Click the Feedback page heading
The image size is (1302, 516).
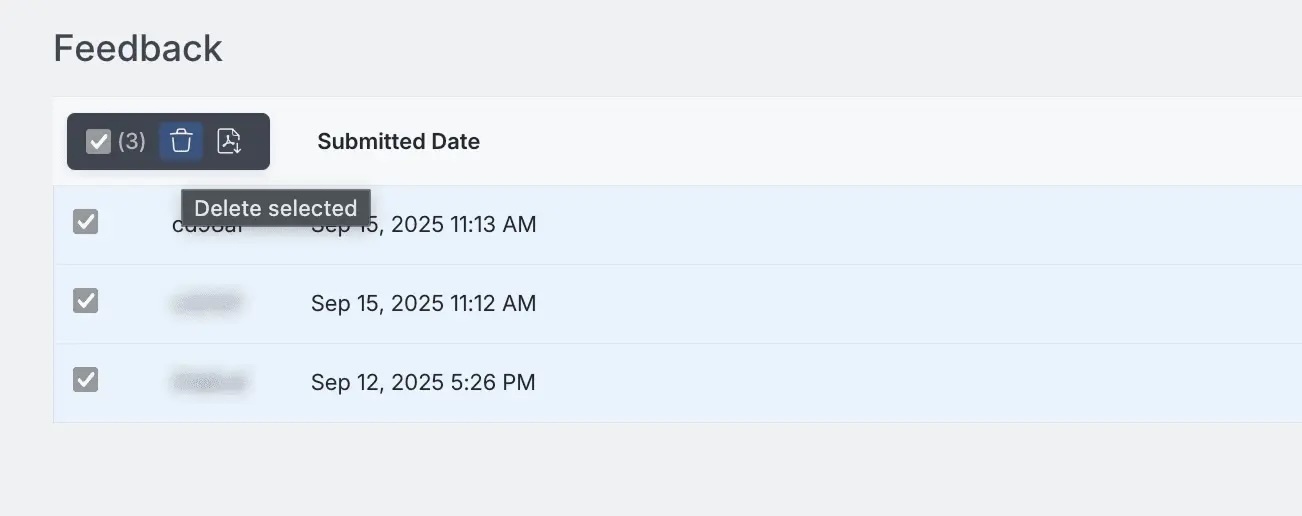tap(137, 48)
